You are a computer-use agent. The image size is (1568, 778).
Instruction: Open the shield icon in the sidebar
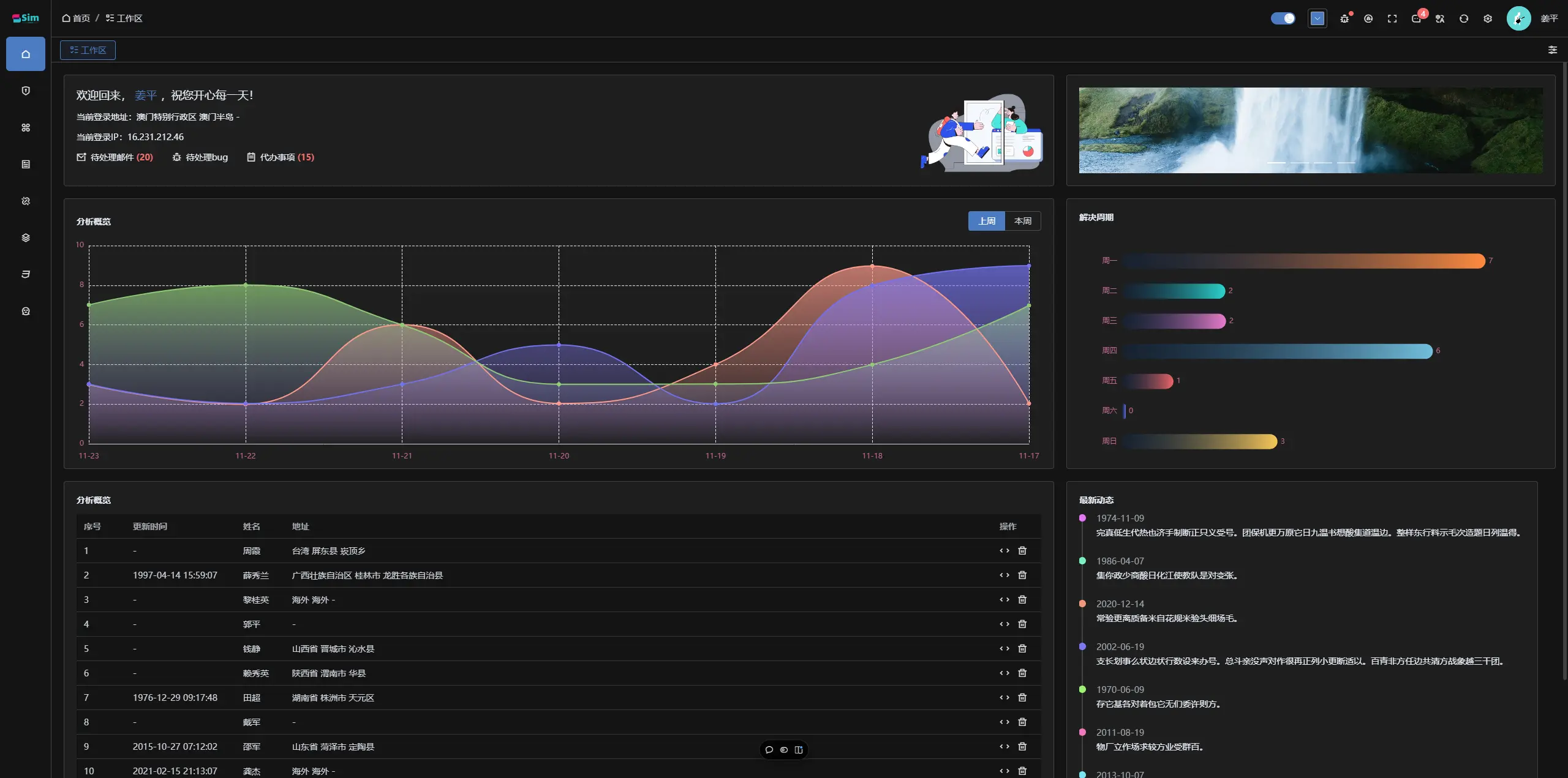click(x=26, y=91)
